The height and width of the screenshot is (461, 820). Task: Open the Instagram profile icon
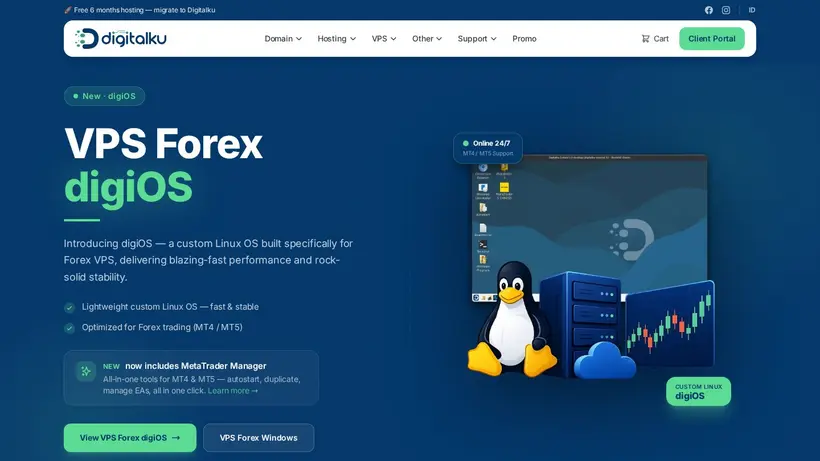point(726,10)
